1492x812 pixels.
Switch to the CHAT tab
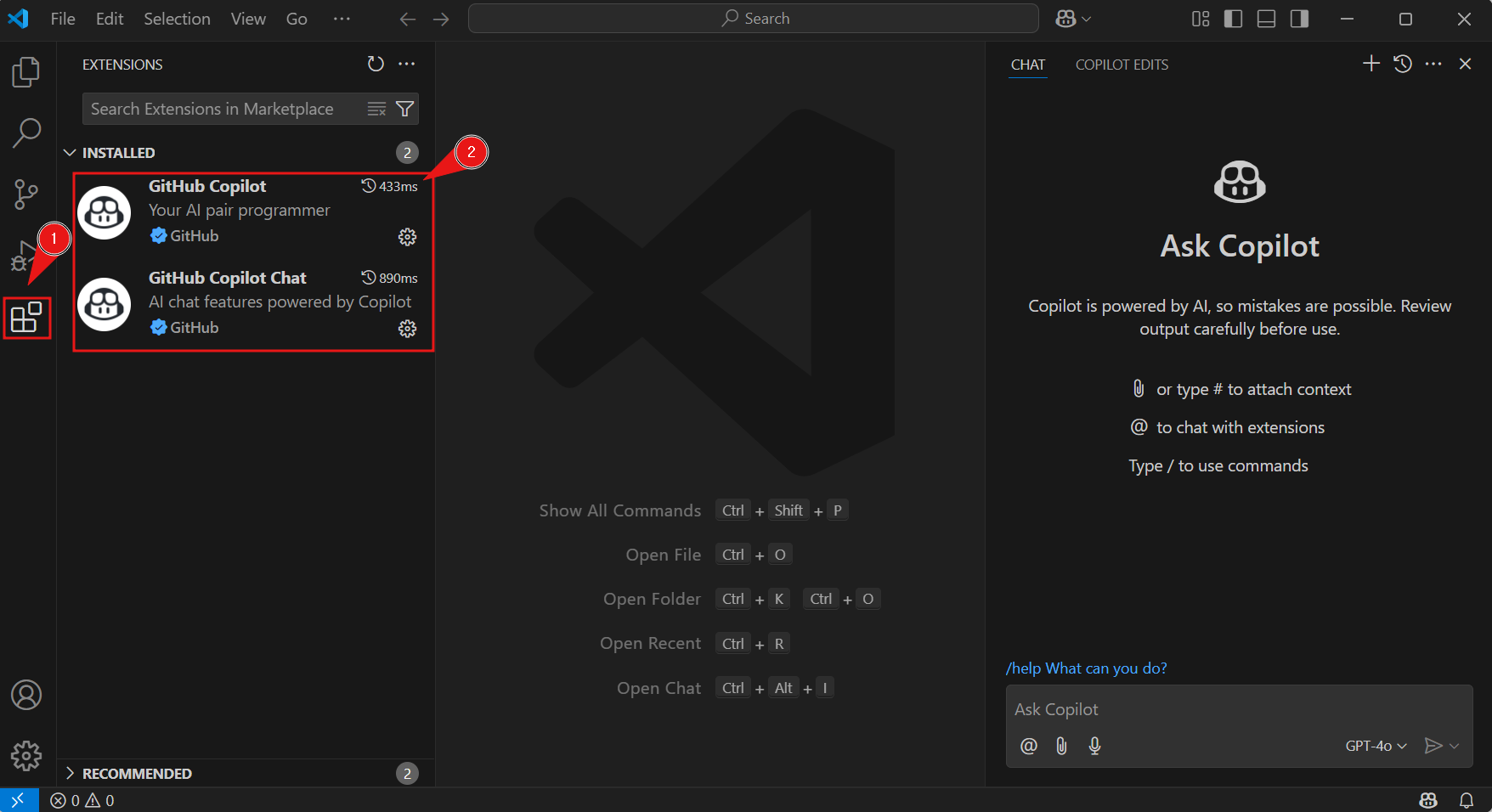1028,65
